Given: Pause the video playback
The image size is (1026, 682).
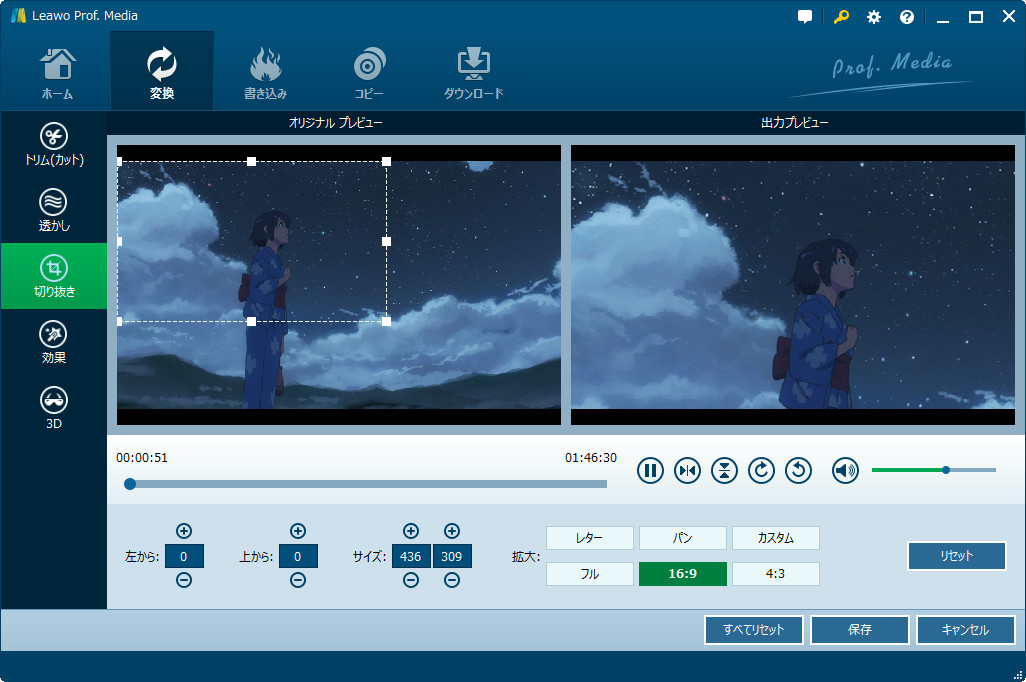Looking at the screenshot, I should pos(650,470).
